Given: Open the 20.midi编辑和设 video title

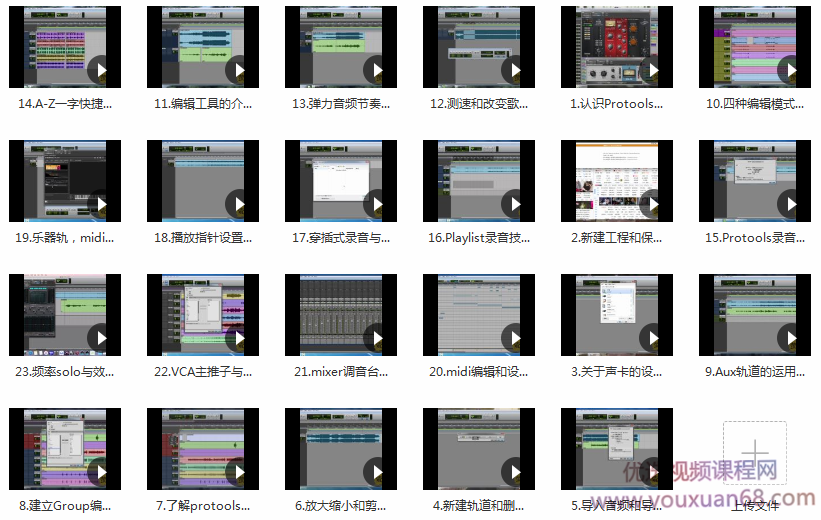Looking at the screenshot, I should point(479,371).
